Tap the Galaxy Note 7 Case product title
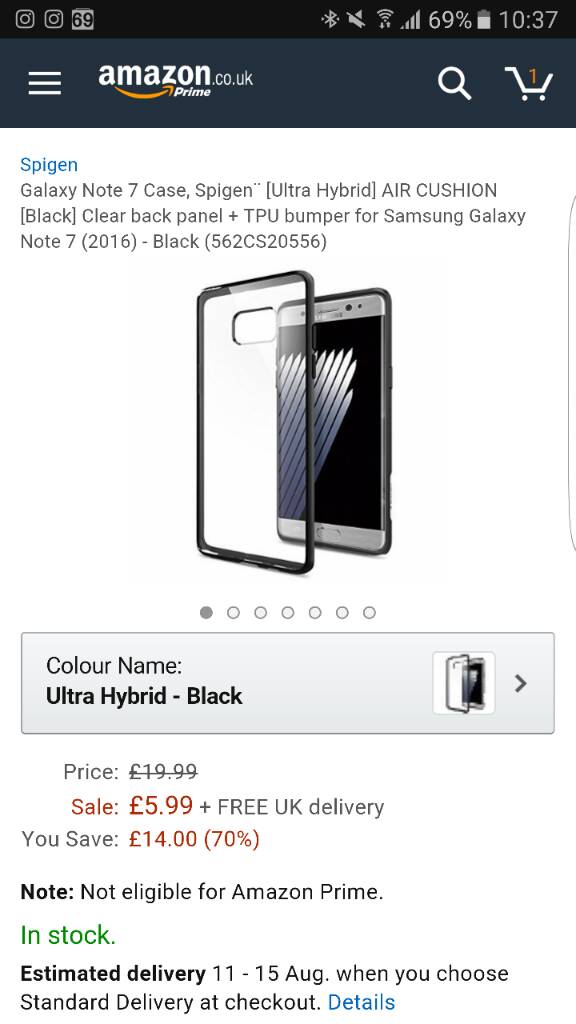This screenshot has height=1024, width=576. pyautogui.click(x=273, y=216)
